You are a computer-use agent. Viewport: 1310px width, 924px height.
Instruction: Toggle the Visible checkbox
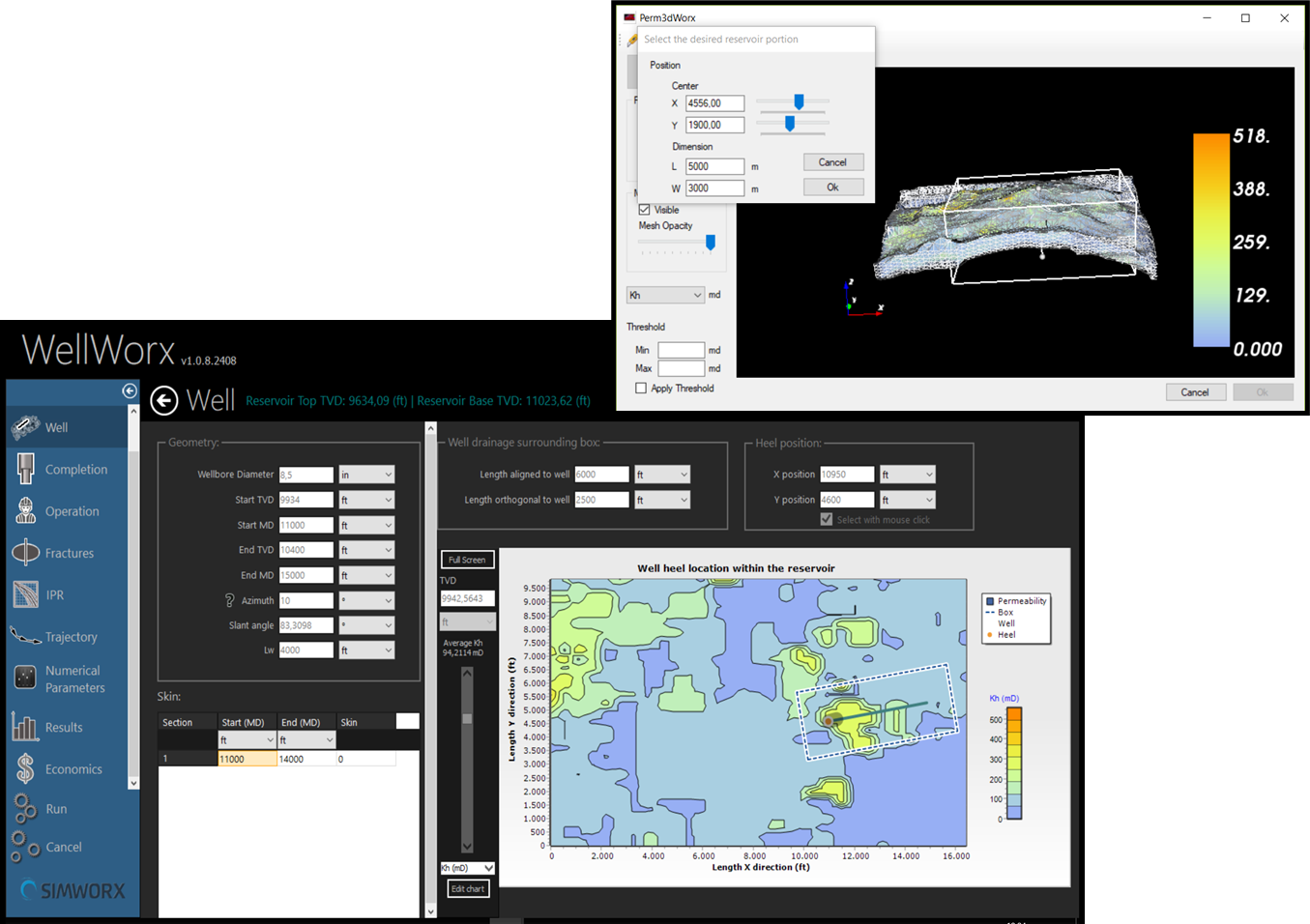click(x=645, y=210)
